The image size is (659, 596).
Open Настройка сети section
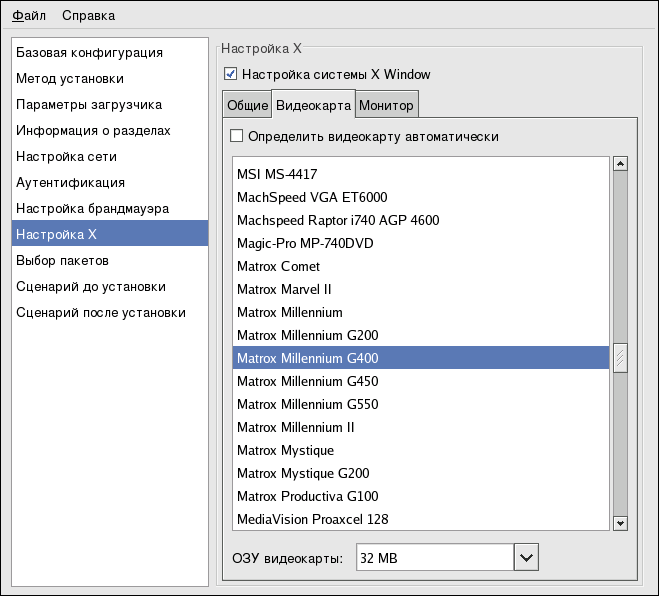click(66, 156)
